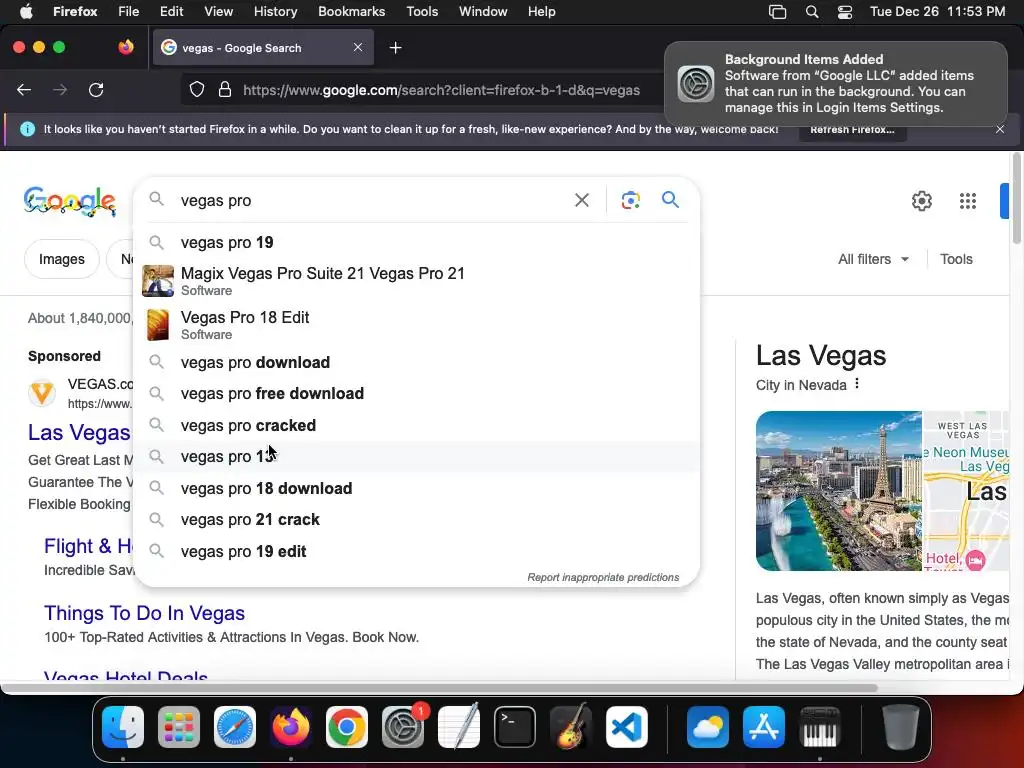
Task: Open Trash from the Dock
Action: pos(901,727)
